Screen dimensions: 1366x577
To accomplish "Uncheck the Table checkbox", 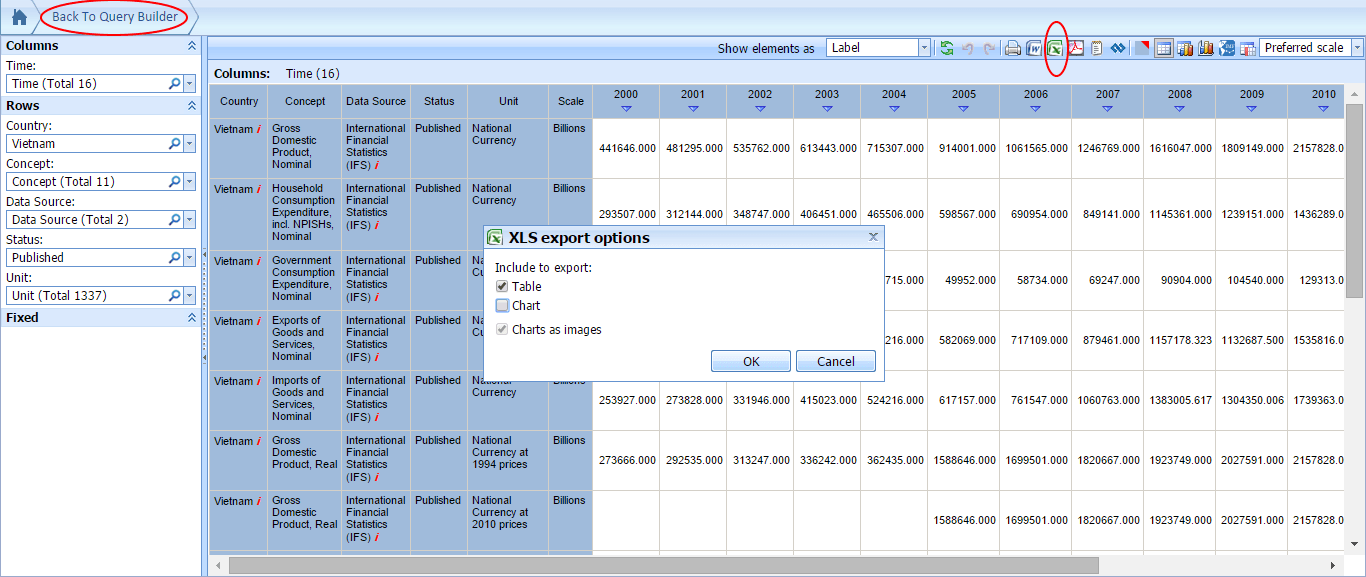I will [x=502, y=287].
